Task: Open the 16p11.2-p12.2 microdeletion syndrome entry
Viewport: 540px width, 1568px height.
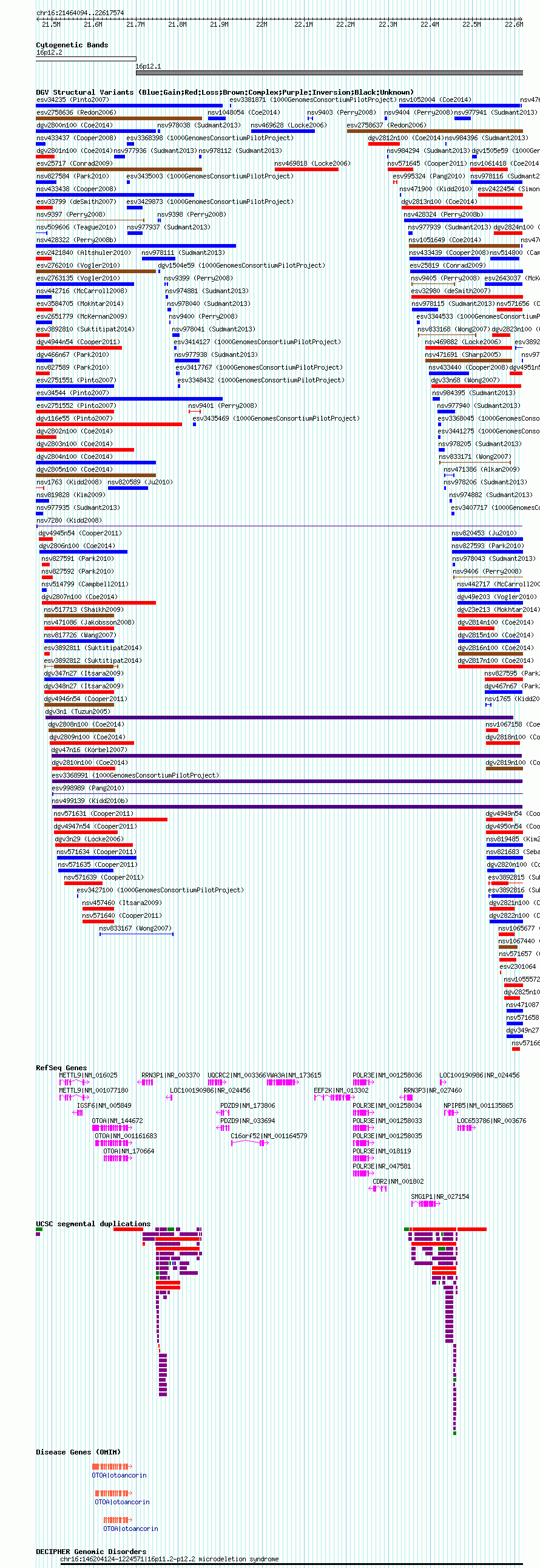Action: [x=169, y=1560]
